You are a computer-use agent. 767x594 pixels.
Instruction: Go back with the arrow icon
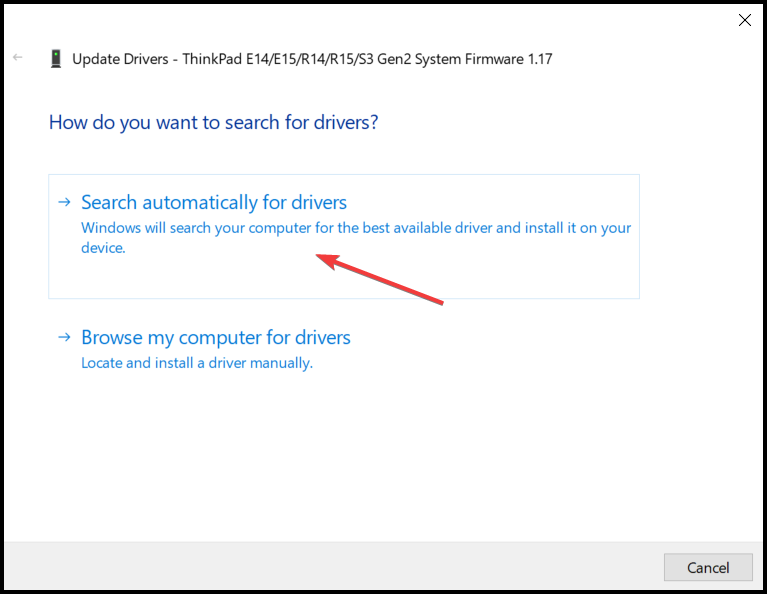click(x=18, y=57)
